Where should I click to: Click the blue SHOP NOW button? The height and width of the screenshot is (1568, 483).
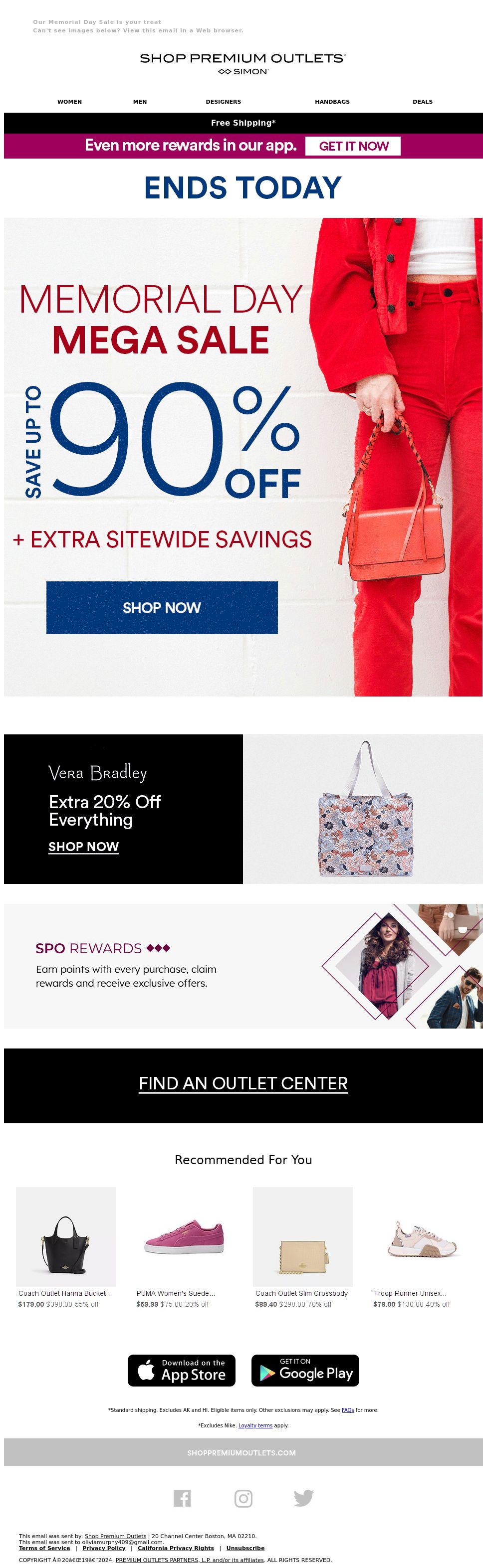pos(162,607)
